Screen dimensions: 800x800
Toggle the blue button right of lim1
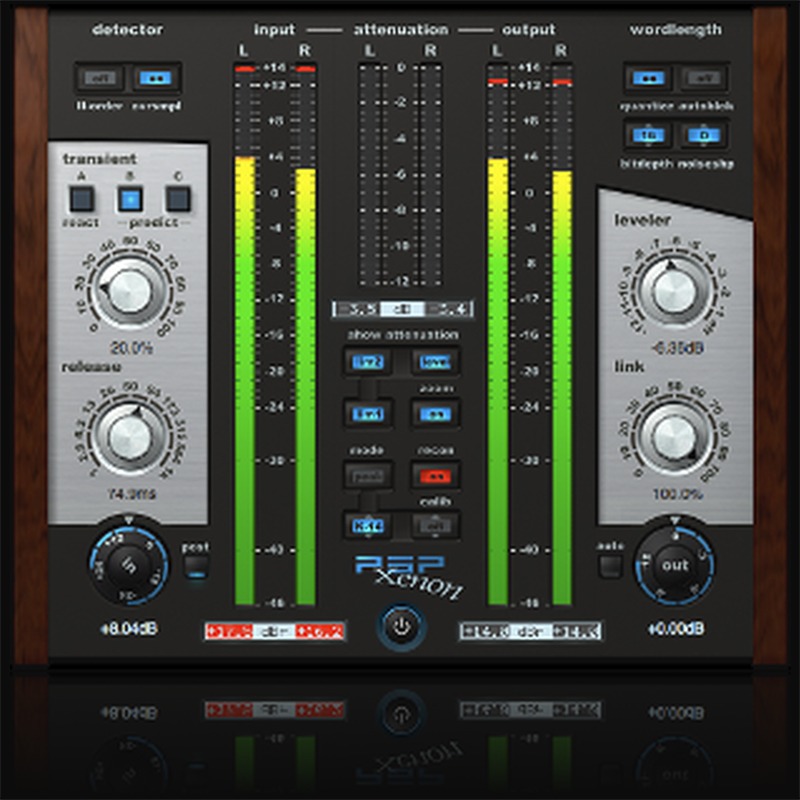click(x=435, y=414)
